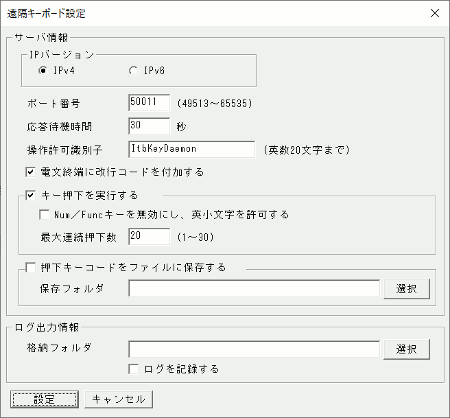Click 選択 button next to 保存フォルダ
450x418 pixels.
(x=407, y=289)
